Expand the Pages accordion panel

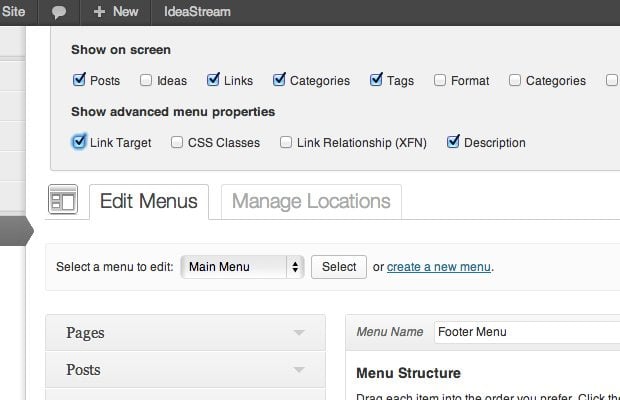tap(185, 333)
